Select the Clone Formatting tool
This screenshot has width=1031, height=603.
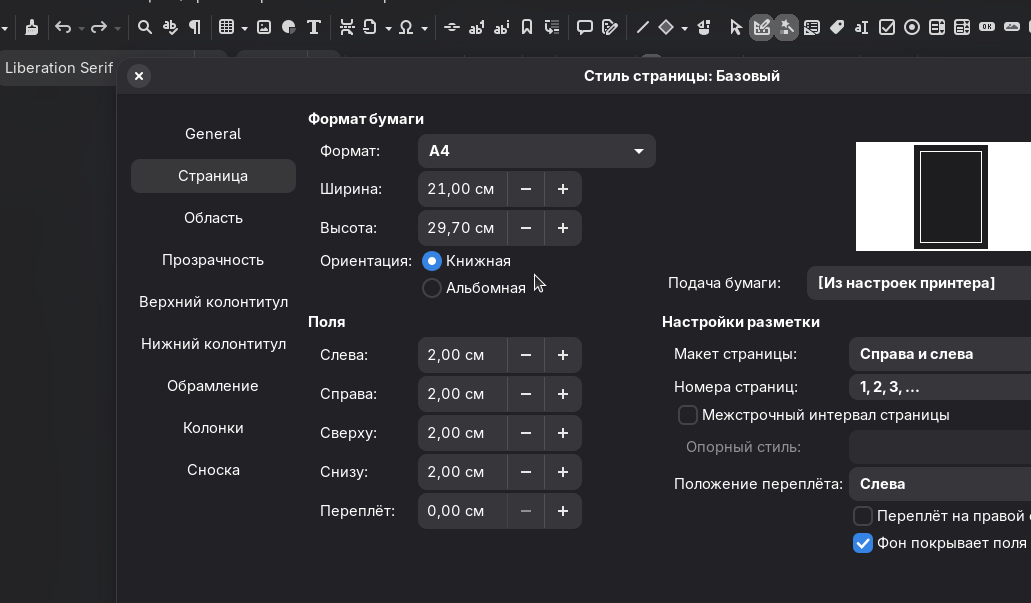(x=31, y=27)
